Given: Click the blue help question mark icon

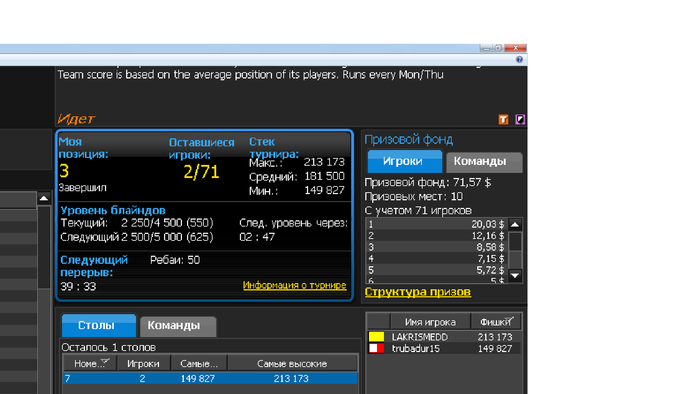Looking at the screenshot, I should (519, 59).
